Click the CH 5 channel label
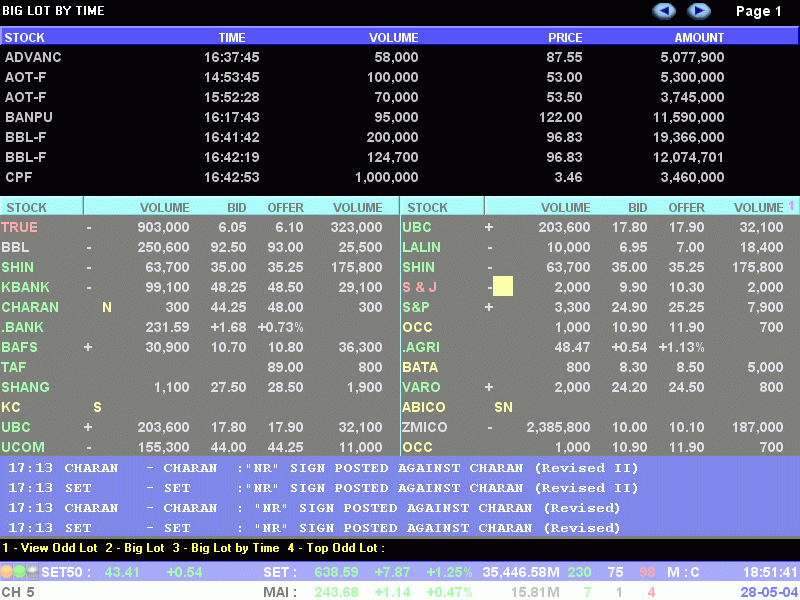 (x=18, y=592)
